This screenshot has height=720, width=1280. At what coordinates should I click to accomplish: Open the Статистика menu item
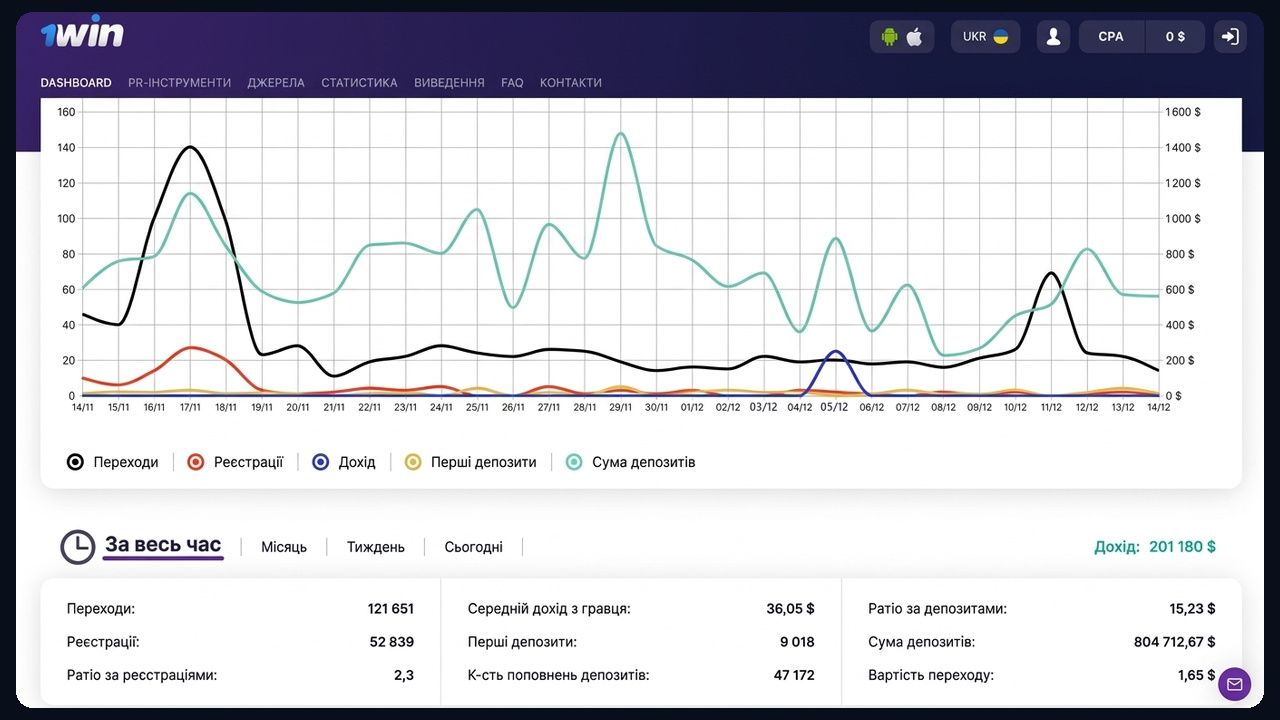coord(359,83)
